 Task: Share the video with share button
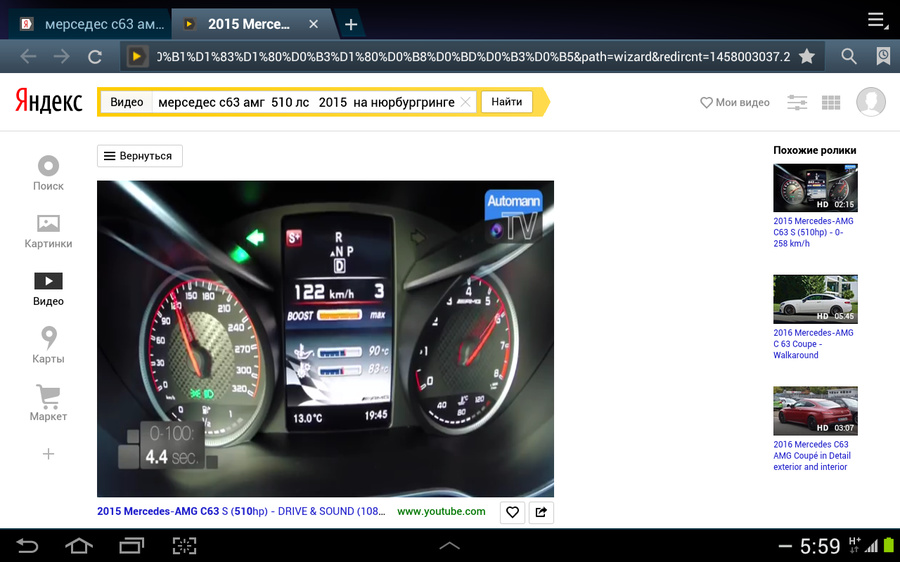point(541,512)
